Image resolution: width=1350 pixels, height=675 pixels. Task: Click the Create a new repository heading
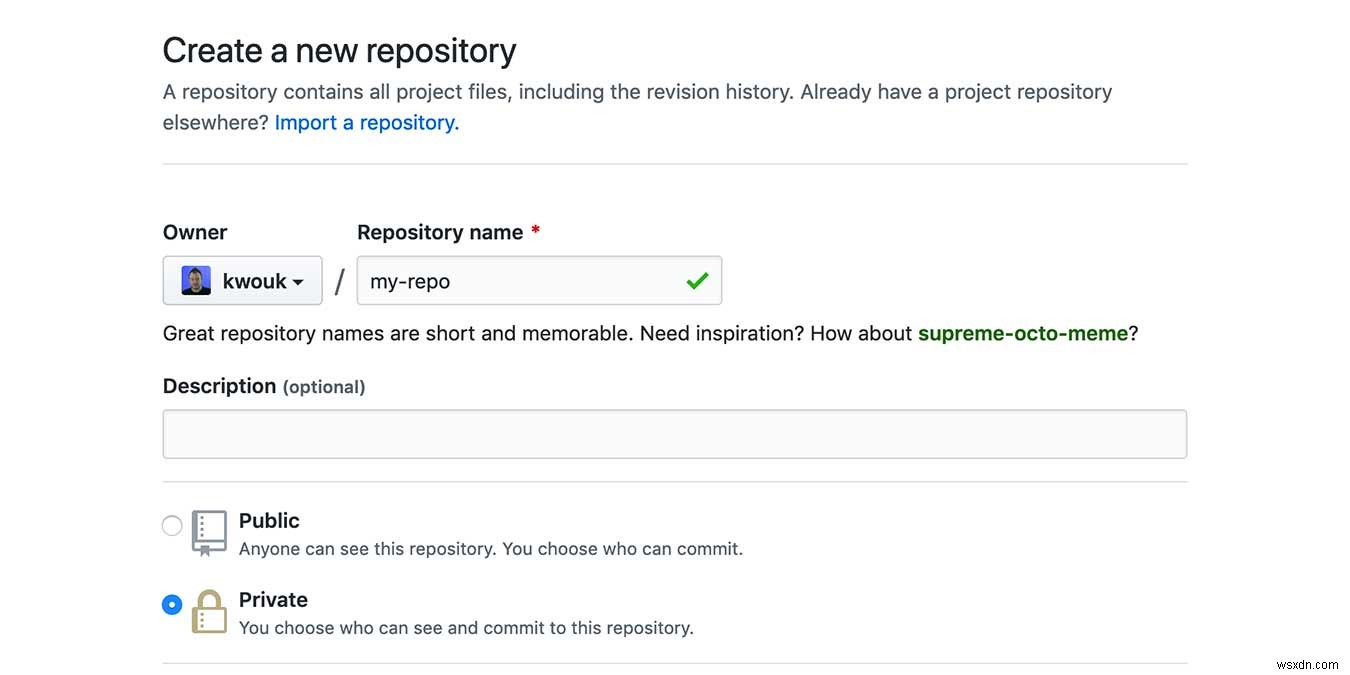click(x=338, y=50)
